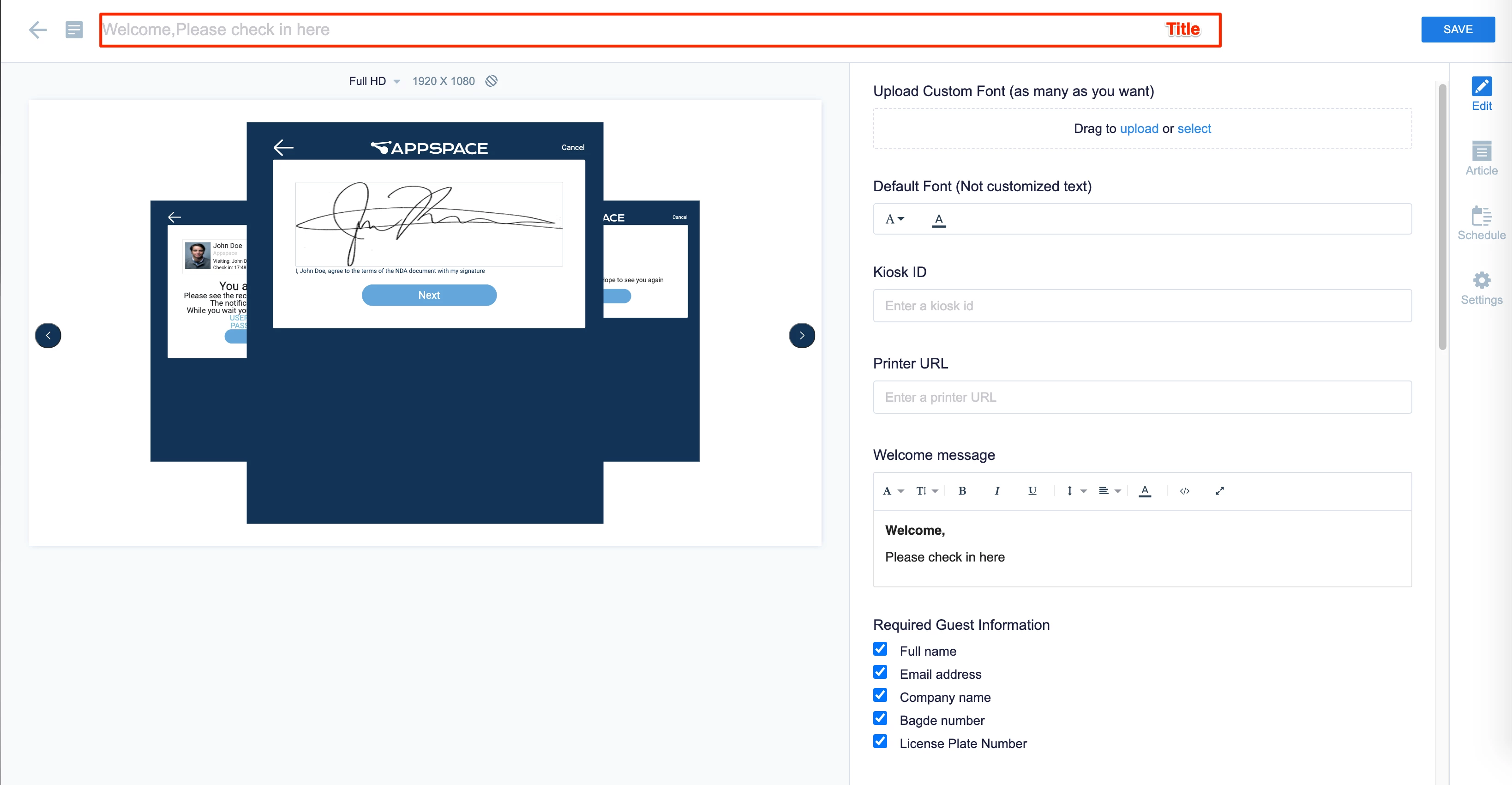This screenshot has height=785, width=1512.
Task: Uncheck the License Plate Number checkbox
Action: pos(880,741)
